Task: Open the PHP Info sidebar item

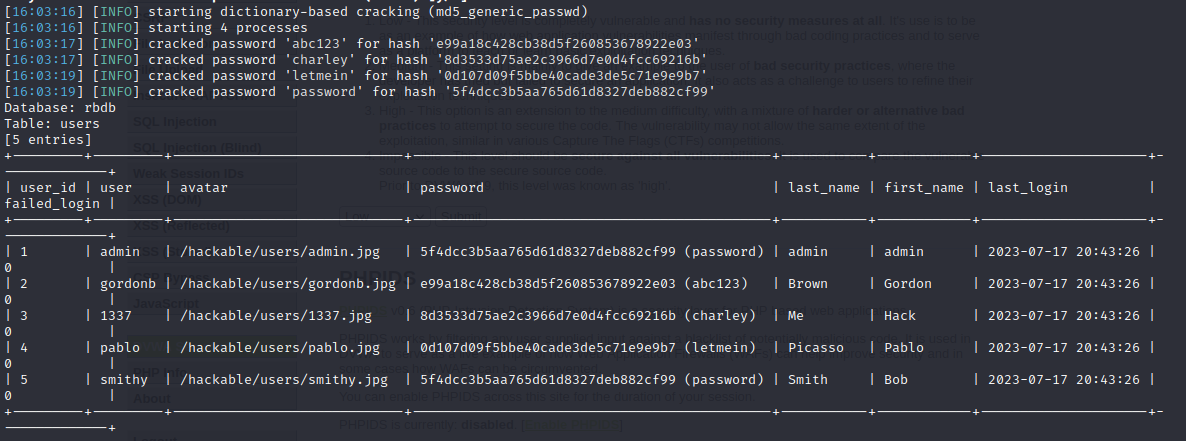Action: coord(159,372)
